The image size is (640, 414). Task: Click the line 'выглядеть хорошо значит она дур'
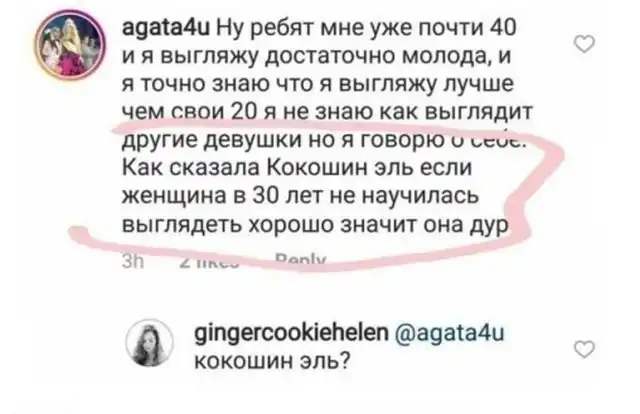pyautogui.click(x=316, y=225)
